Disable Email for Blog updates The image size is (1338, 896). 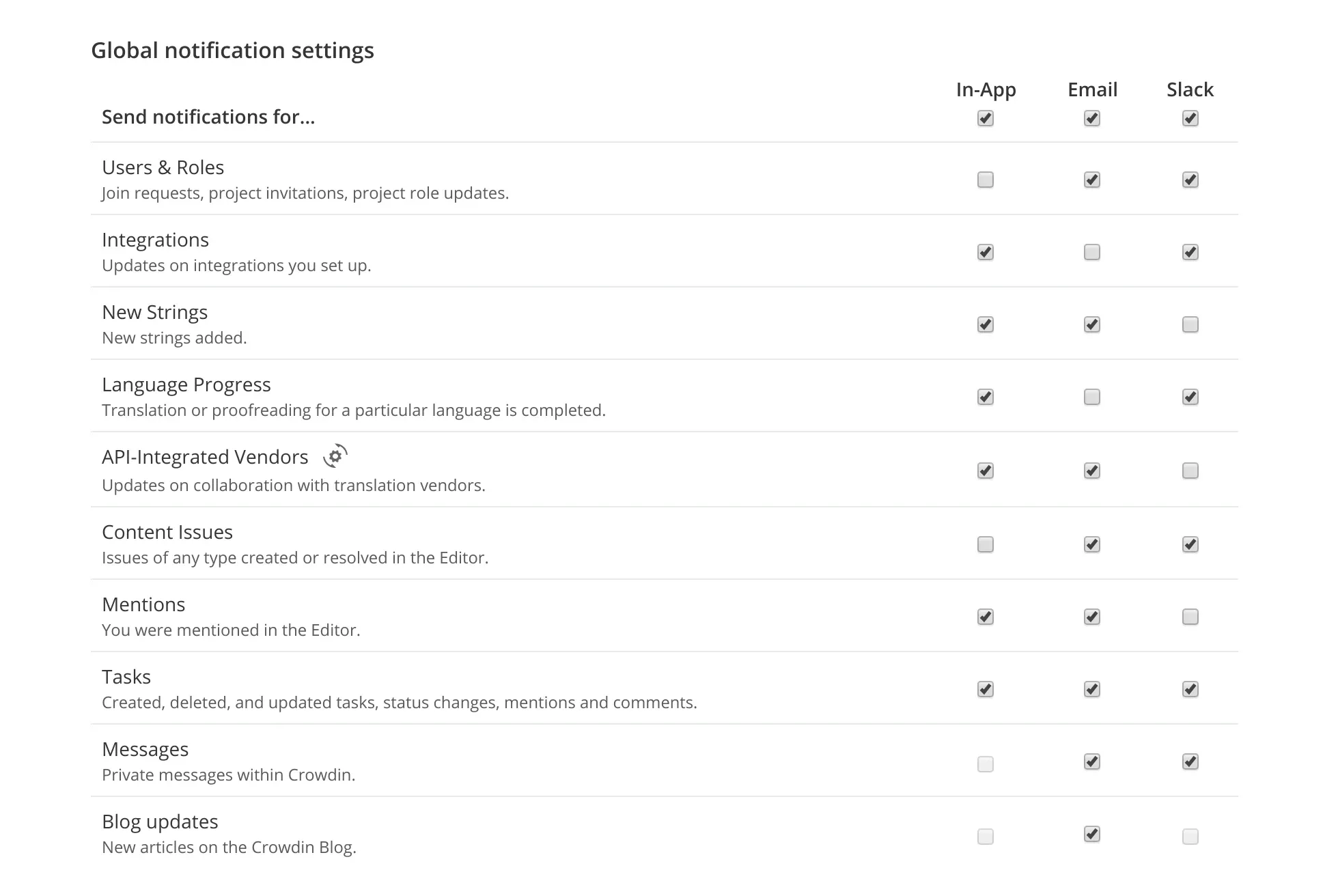tap(1091, 835)
